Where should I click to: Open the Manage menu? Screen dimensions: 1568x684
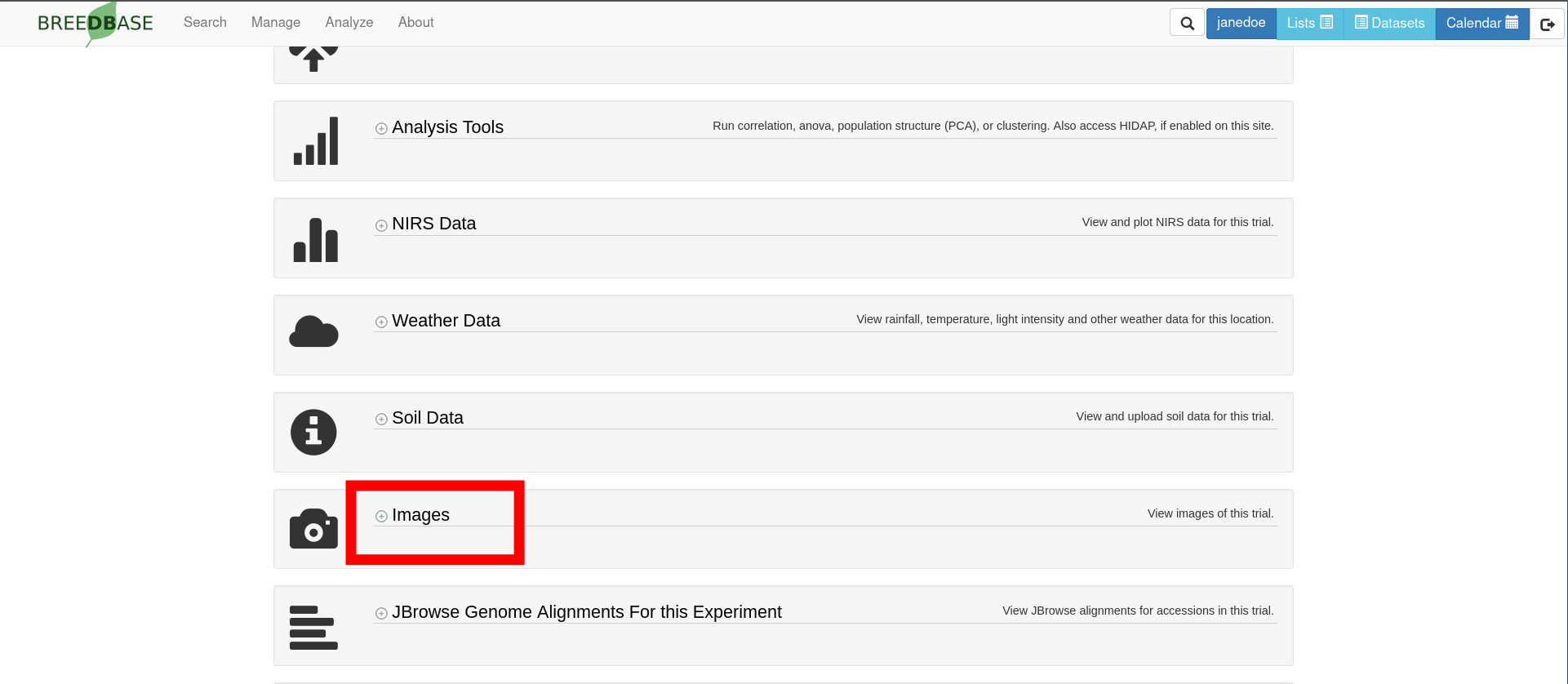(x=275, y=23)
